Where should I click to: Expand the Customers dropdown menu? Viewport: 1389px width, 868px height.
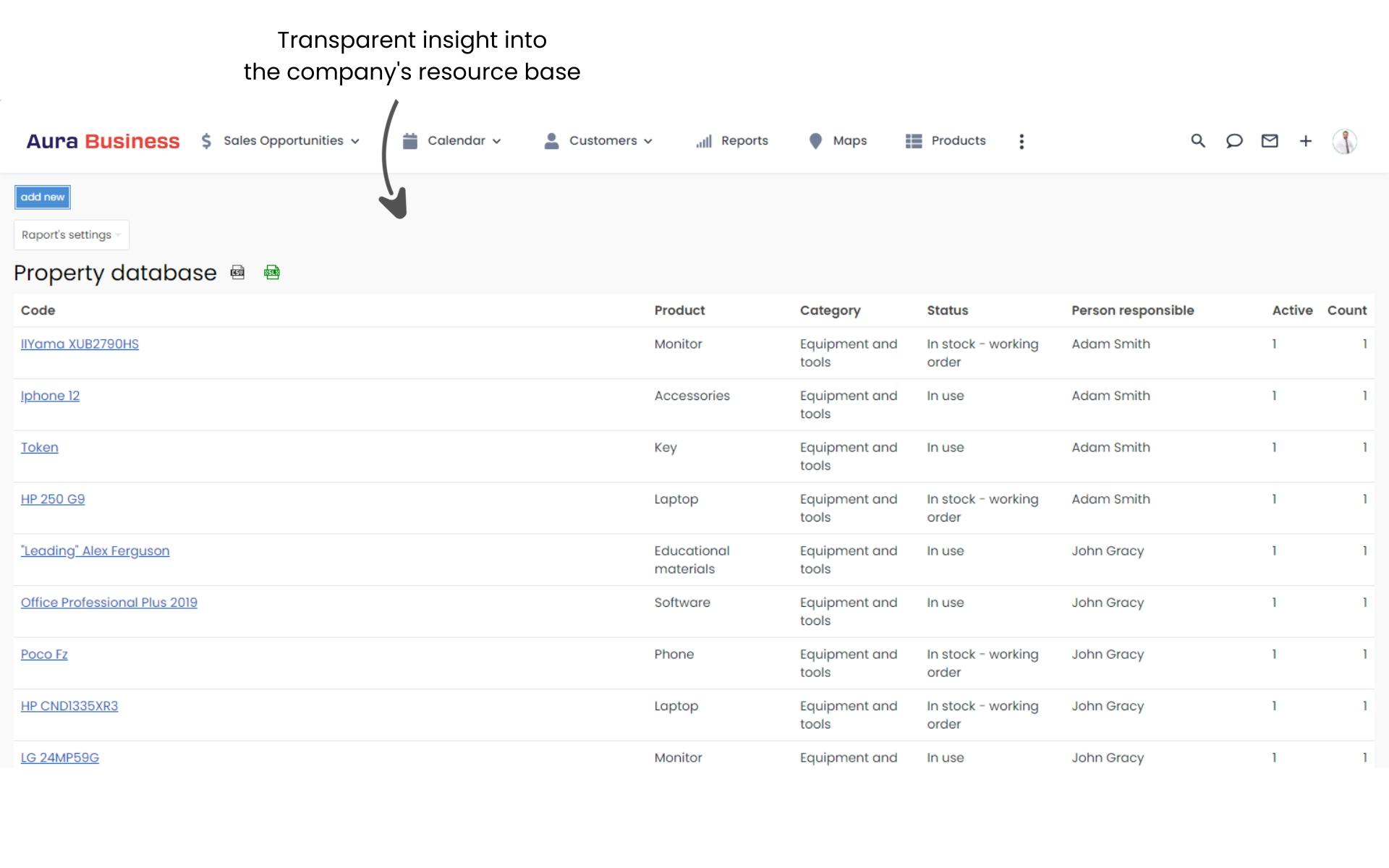pyautogui.click(x=598, y=141)
